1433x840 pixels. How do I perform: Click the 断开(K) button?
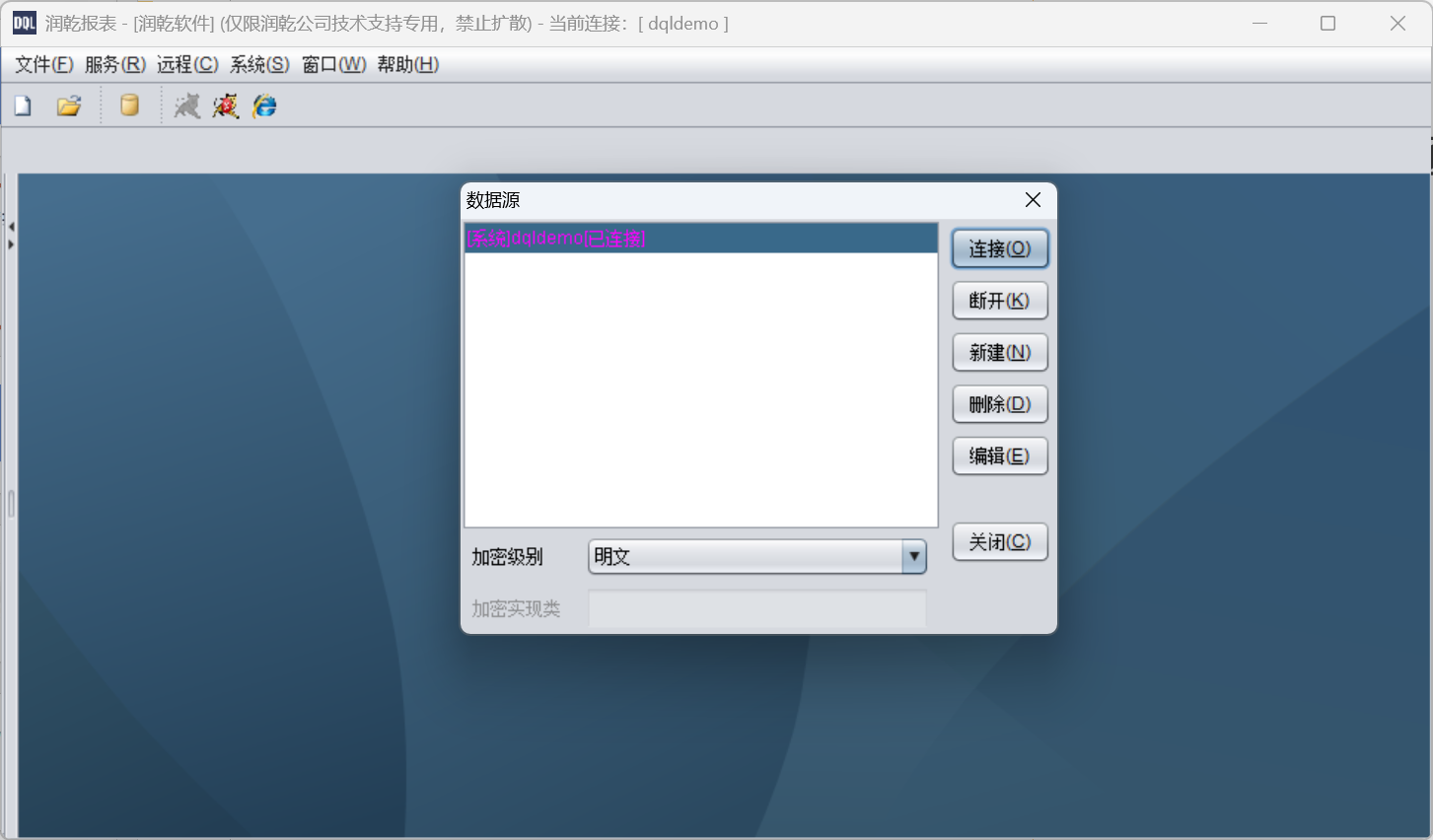coord(1000,301)
